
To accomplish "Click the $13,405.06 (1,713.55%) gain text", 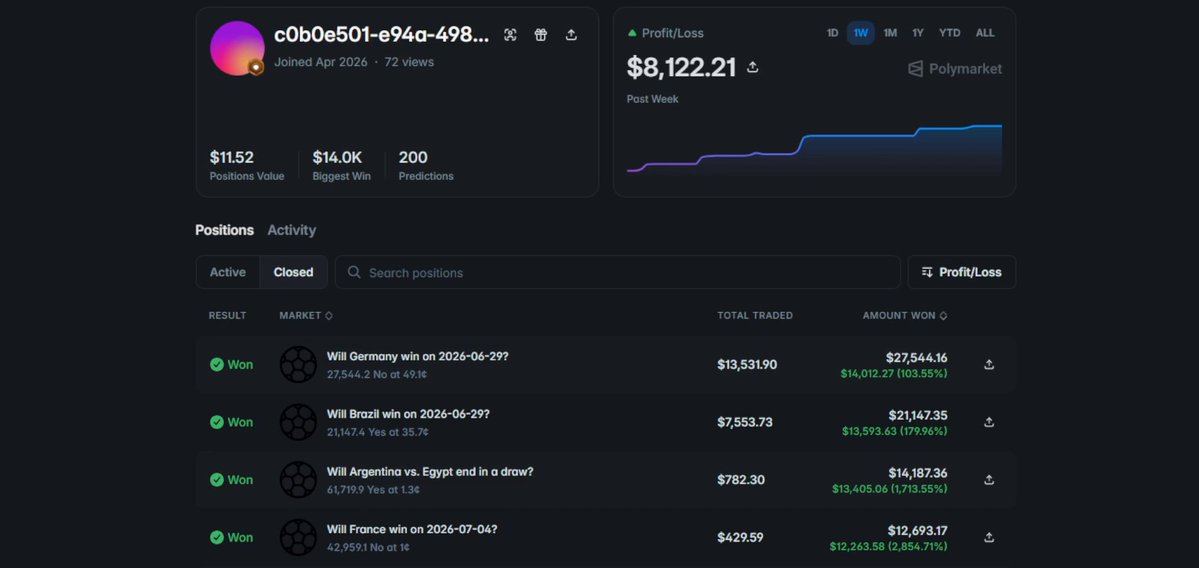I will [890, 488].
